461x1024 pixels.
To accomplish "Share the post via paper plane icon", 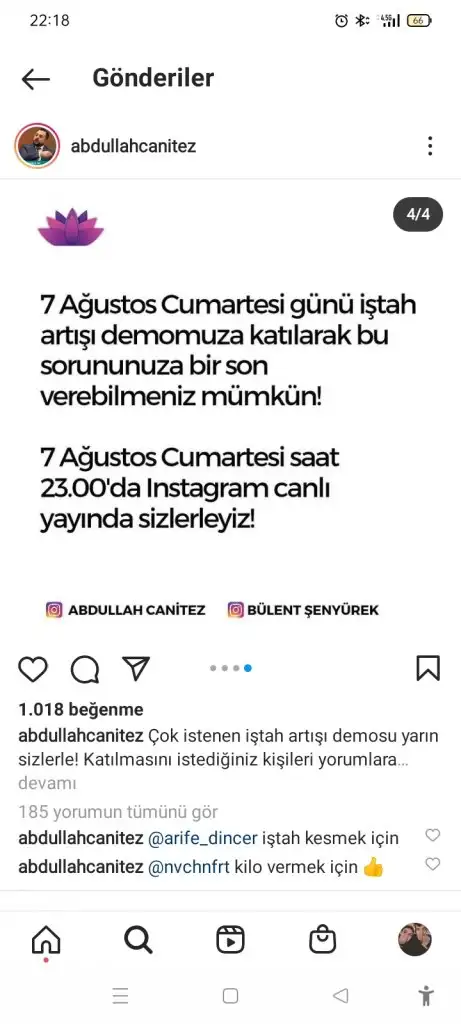I will [136, 668].
